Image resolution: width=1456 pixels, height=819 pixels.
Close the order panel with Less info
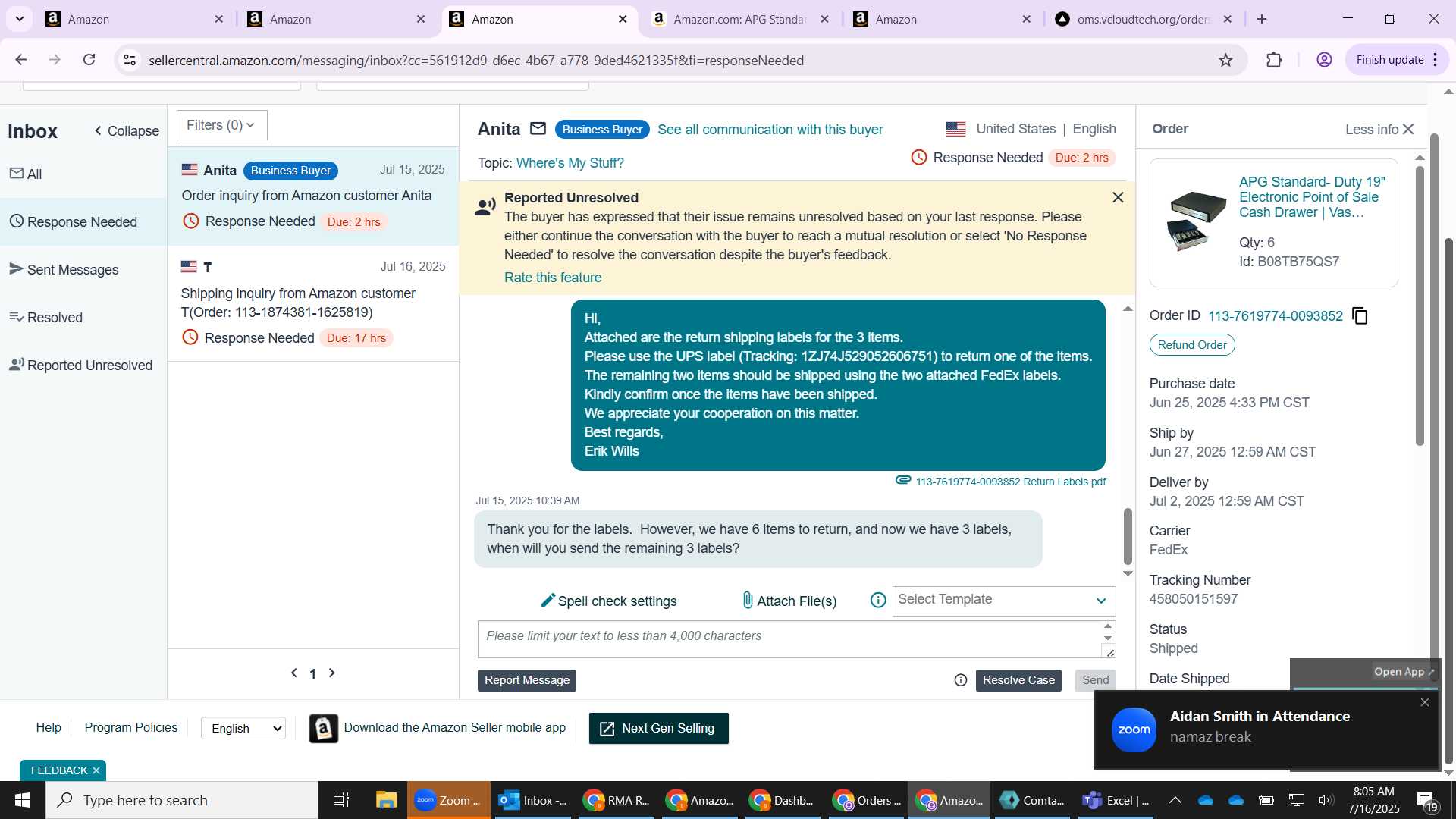click(x=1380, y=130)
